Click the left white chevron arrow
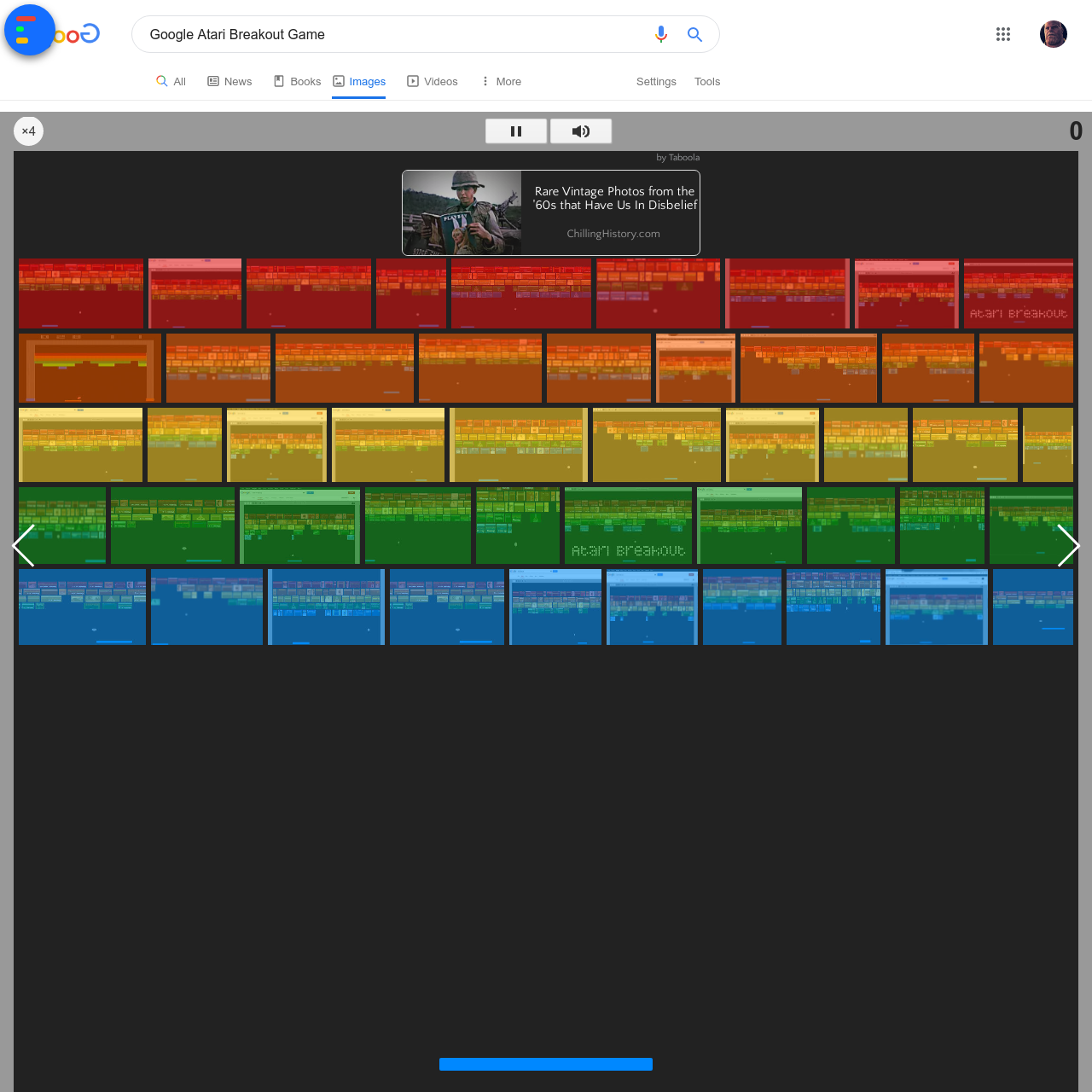1092x1092 pixels. coord(23,545)
